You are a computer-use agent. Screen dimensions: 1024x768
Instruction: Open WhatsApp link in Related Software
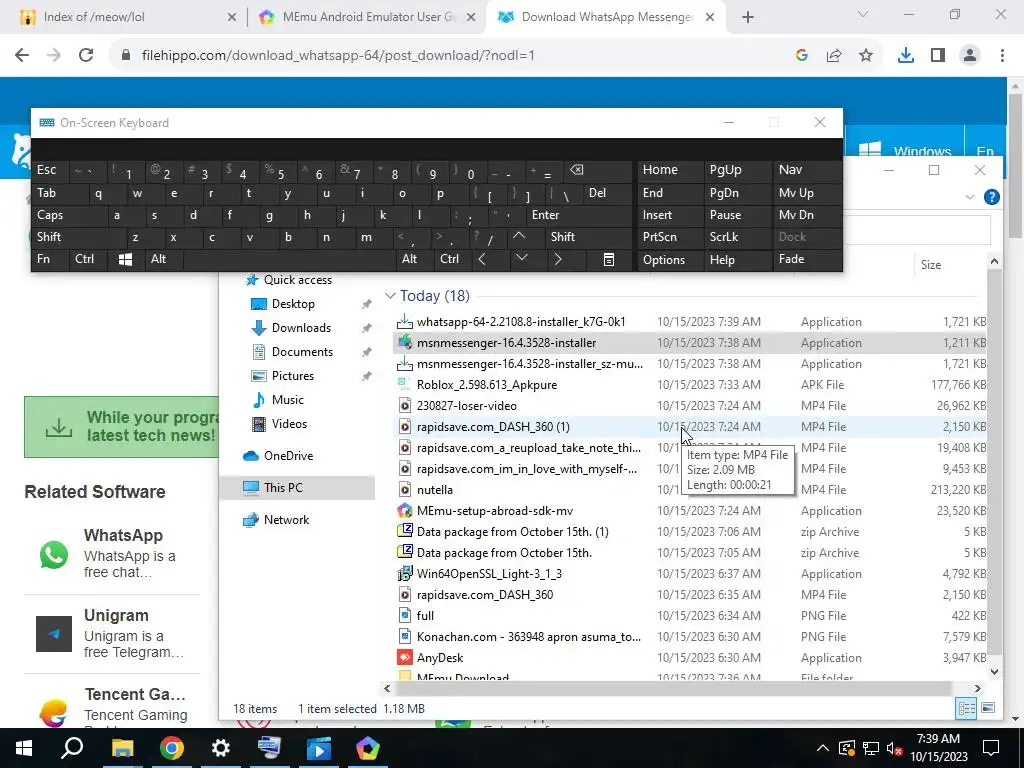123,536
